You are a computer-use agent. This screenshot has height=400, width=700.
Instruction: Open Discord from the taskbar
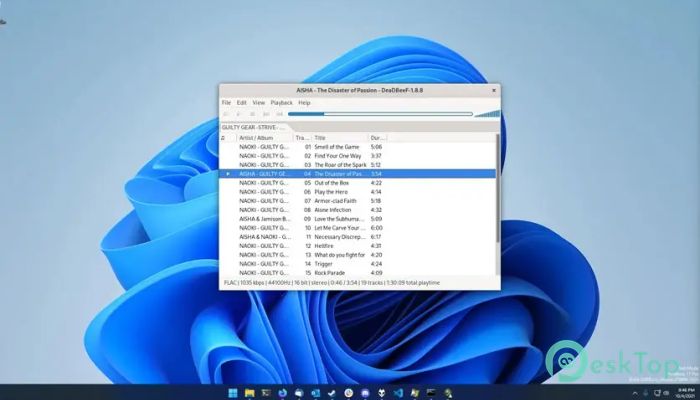[365, 393]
